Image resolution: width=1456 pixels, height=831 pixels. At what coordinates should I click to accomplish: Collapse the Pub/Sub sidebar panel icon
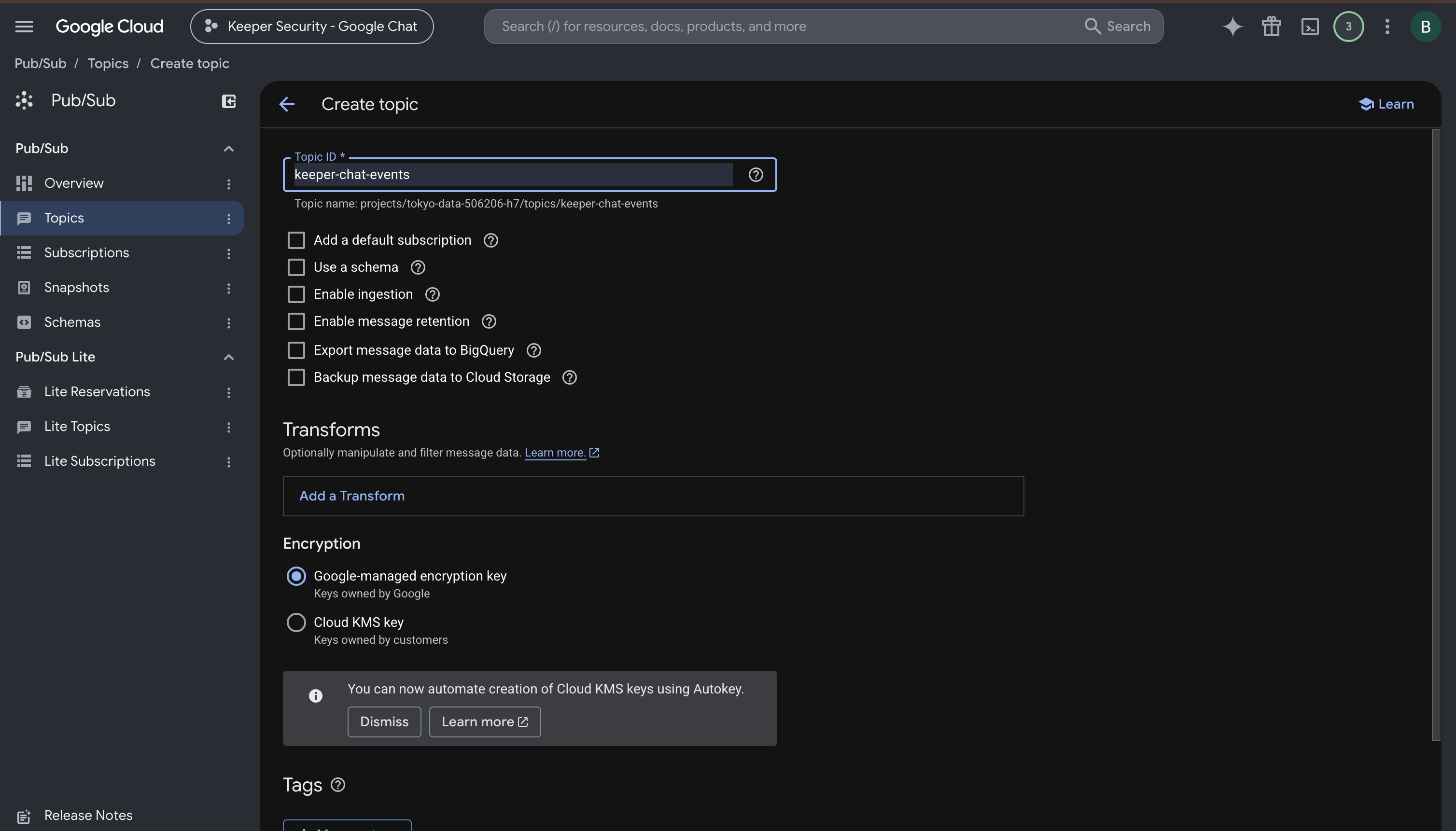pos(228,101)
